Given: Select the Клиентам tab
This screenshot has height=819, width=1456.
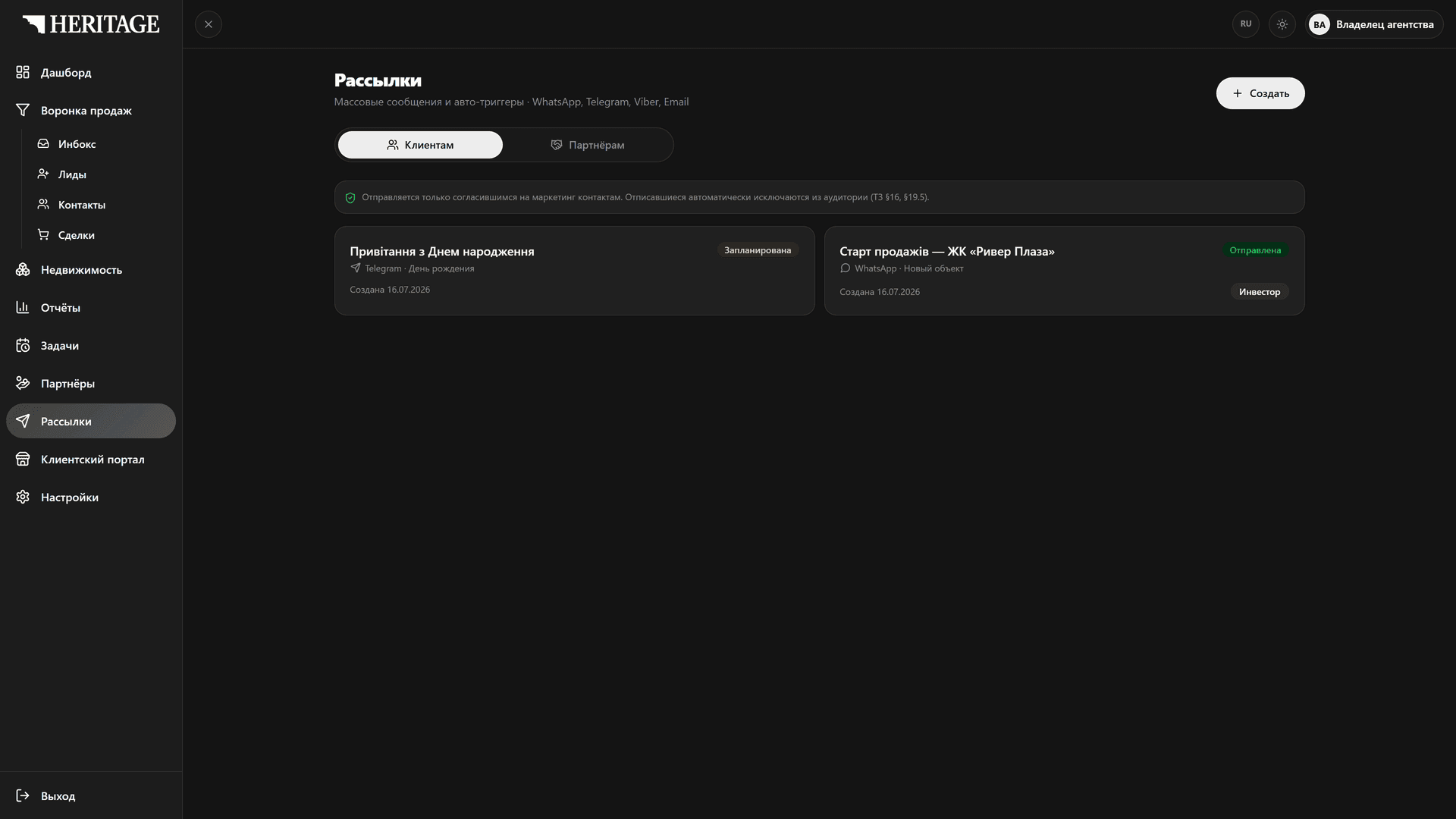Looking at the screenshot, I should (x=420, y=145).
